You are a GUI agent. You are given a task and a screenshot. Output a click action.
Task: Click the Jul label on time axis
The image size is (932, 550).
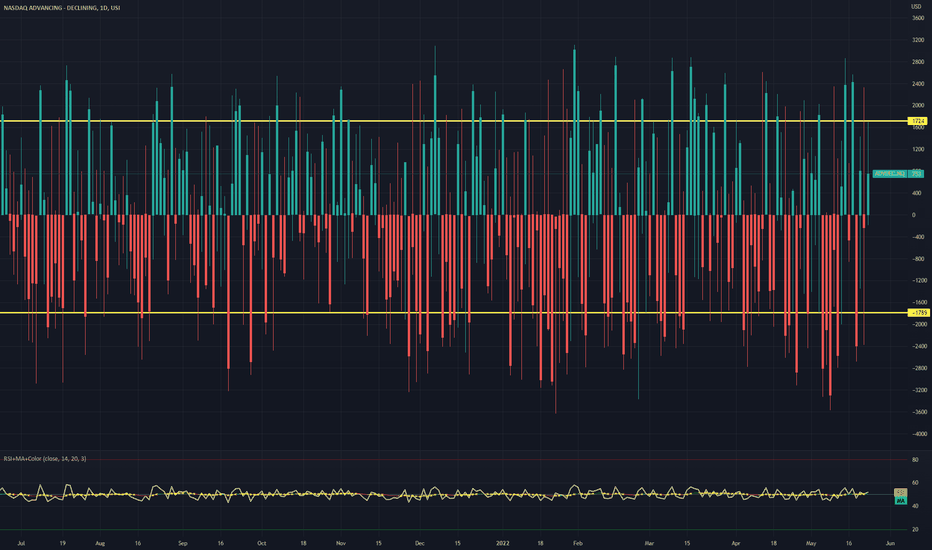(21, 543)
